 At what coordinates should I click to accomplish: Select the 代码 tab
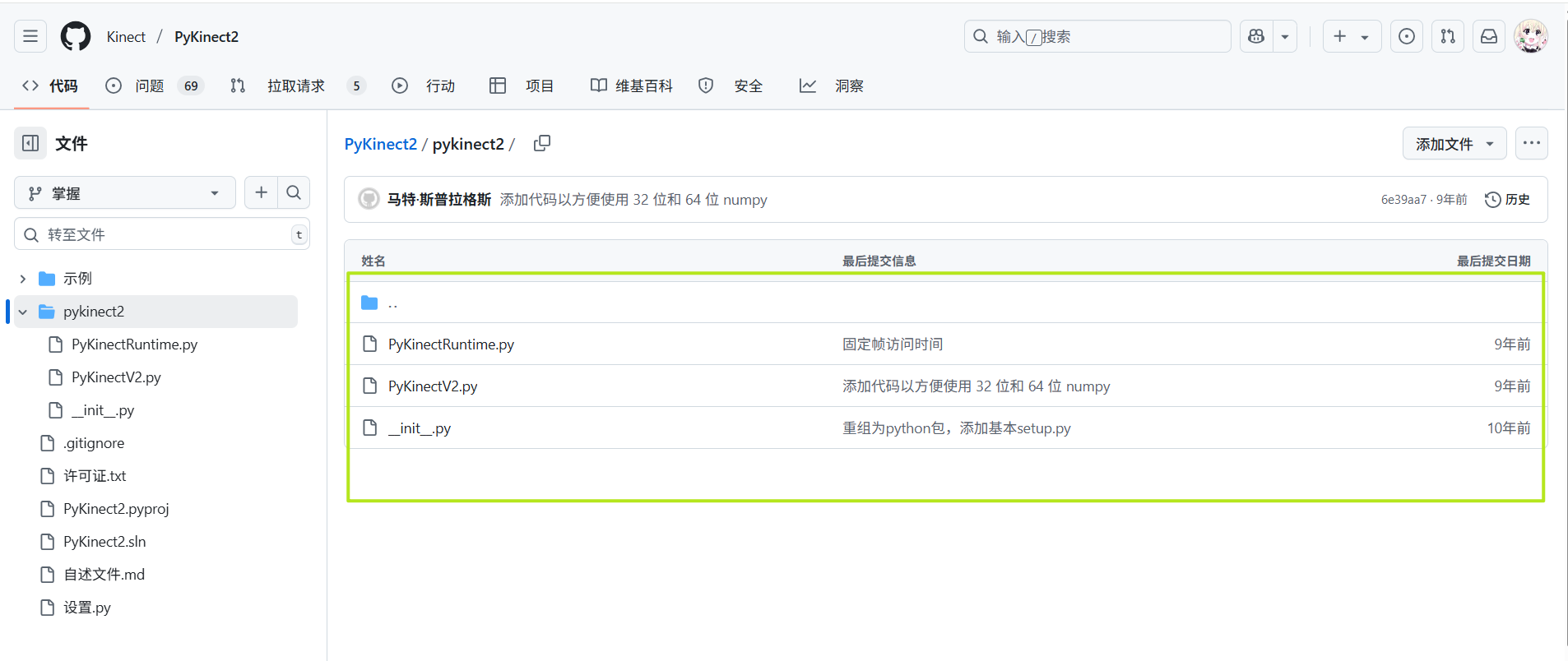click(x=51, y=86)
